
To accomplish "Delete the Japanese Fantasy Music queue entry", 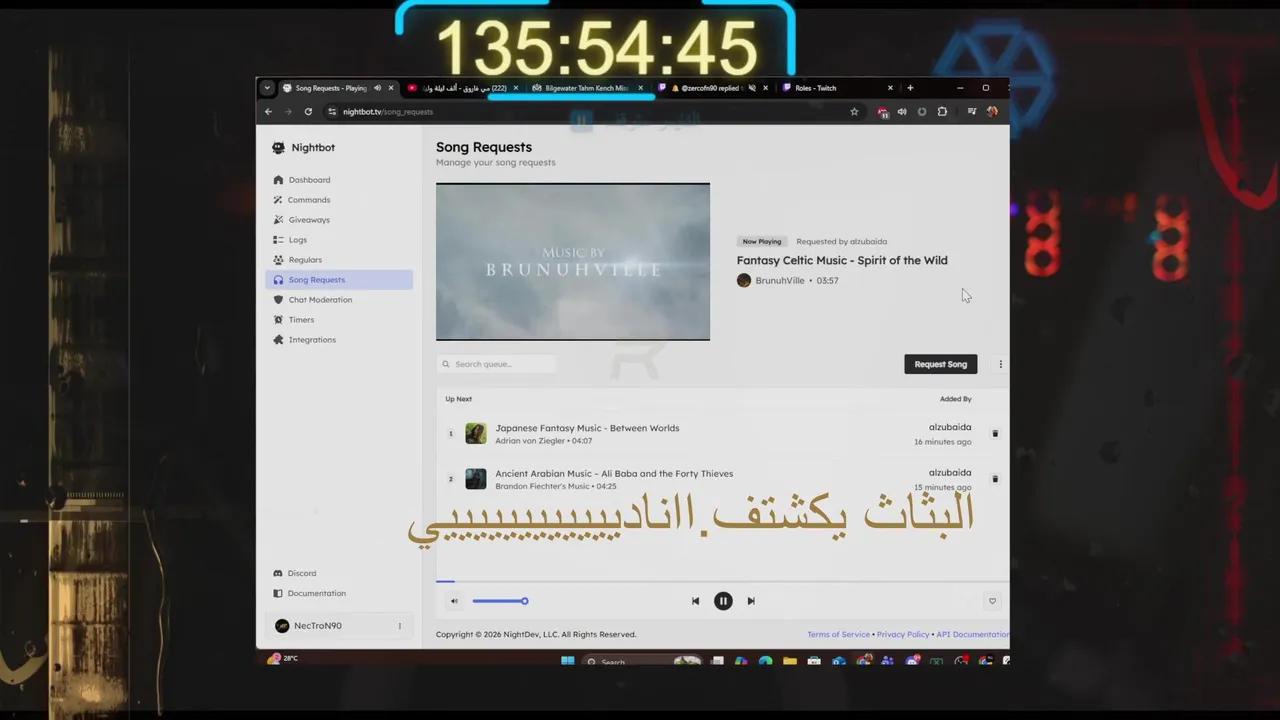I will pos(995,434).
